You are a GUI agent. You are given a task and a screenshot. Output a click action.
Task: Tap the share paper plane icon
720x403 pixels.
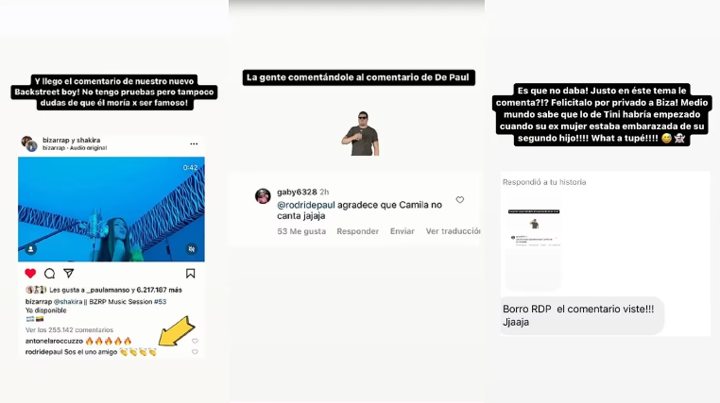point(69,274)
